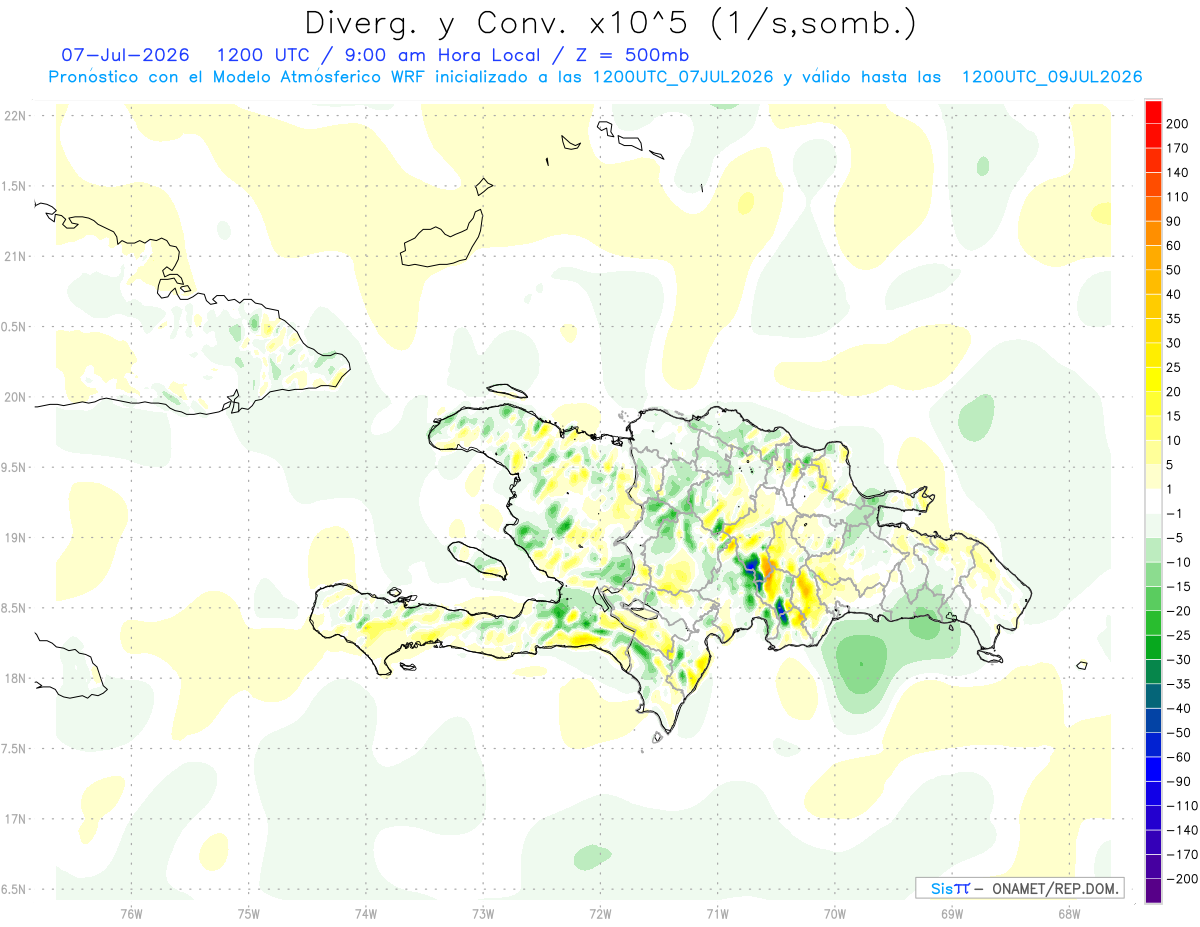Click the legend value -170

[x=1181, y=855]
